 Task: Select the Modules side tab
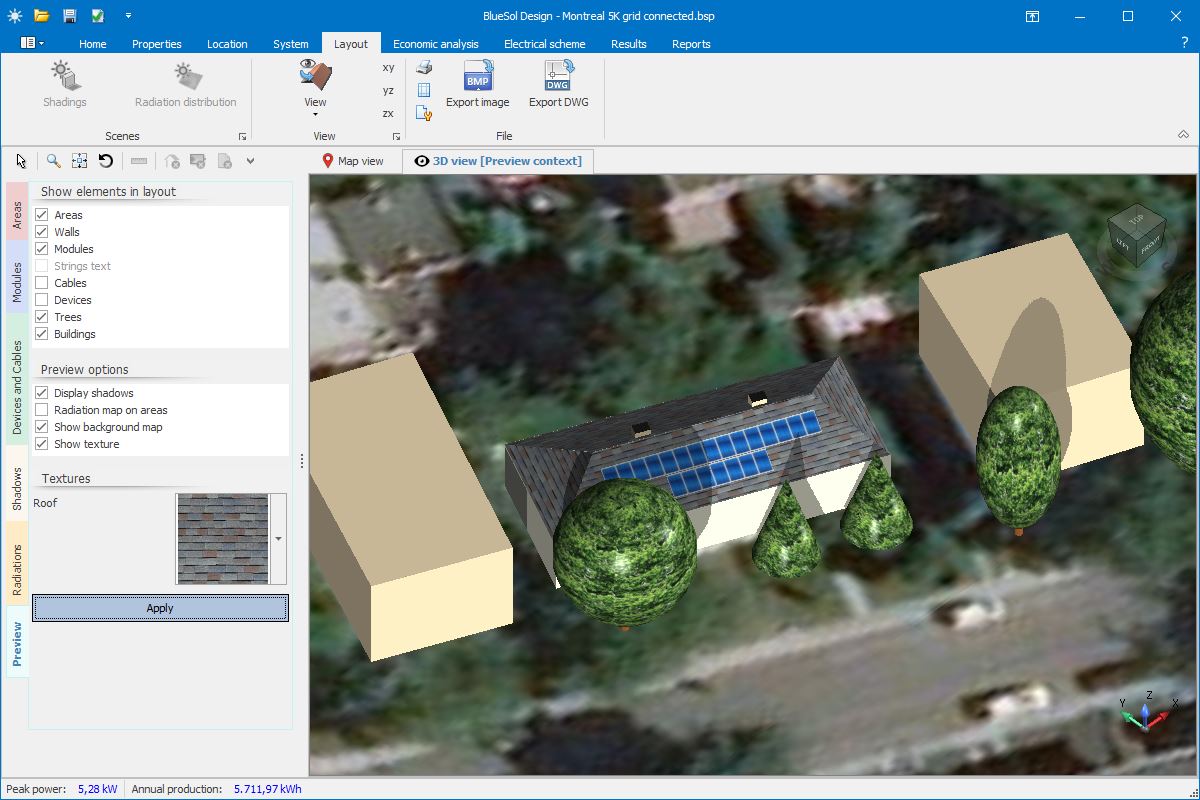(17, 278)
